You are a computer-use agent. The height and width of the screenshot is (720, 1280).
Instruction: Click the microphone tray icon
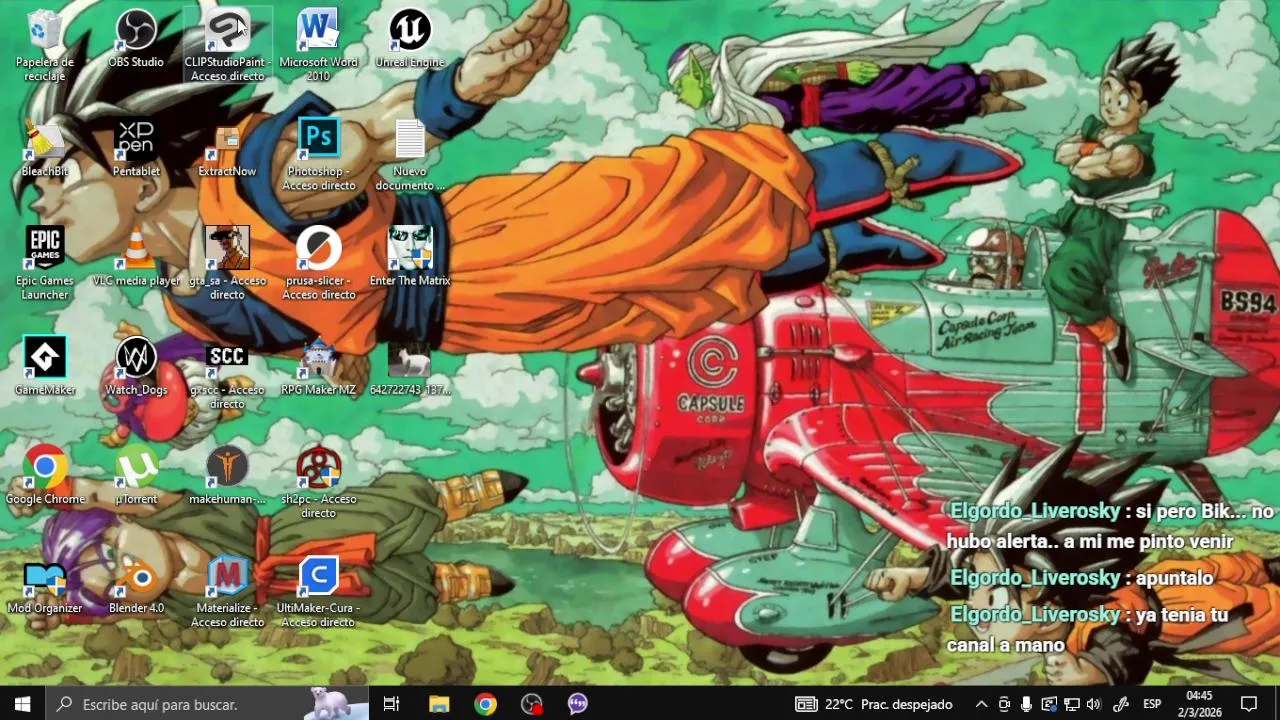point(1026,704)
